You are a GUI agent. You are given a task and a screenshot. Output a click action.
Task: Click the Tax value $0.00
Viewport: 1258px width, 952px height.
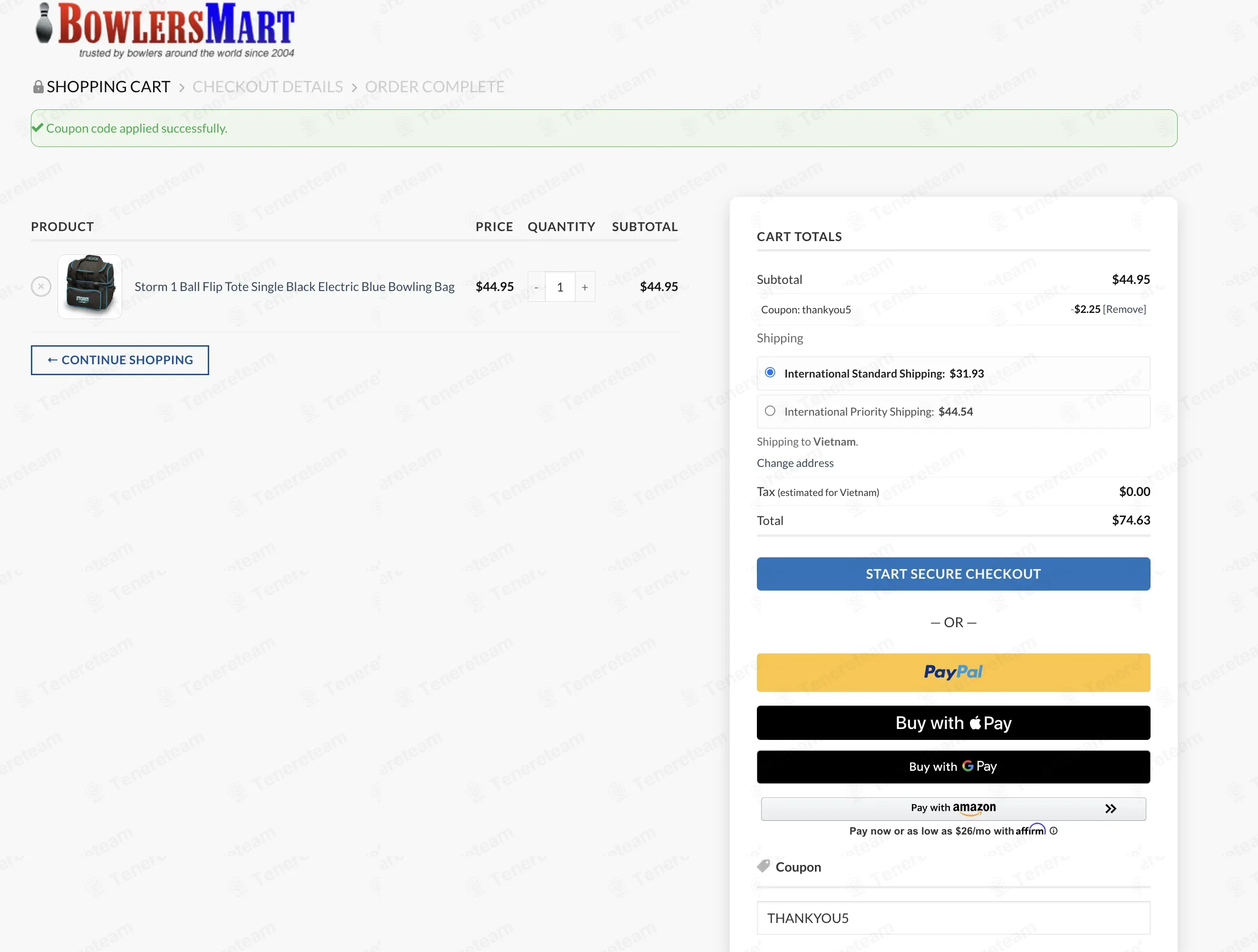[1134, 491]
